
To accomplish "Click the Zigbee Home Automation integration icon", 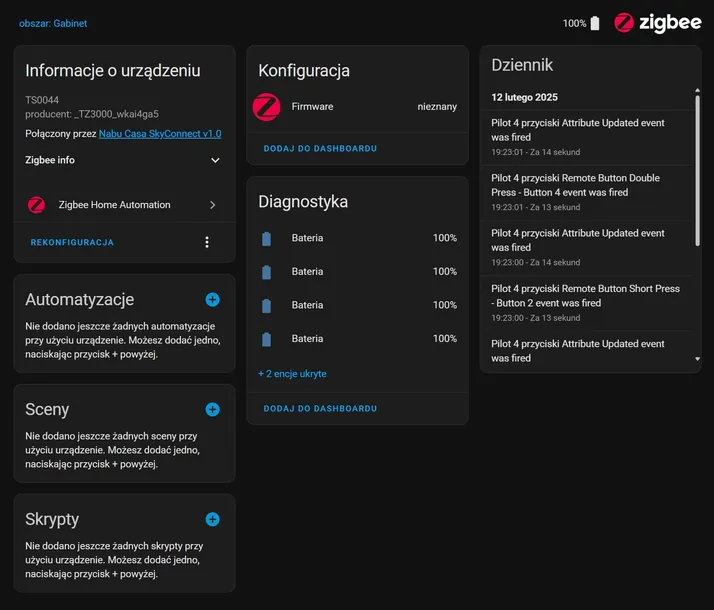I will click(x=36, y=205).
